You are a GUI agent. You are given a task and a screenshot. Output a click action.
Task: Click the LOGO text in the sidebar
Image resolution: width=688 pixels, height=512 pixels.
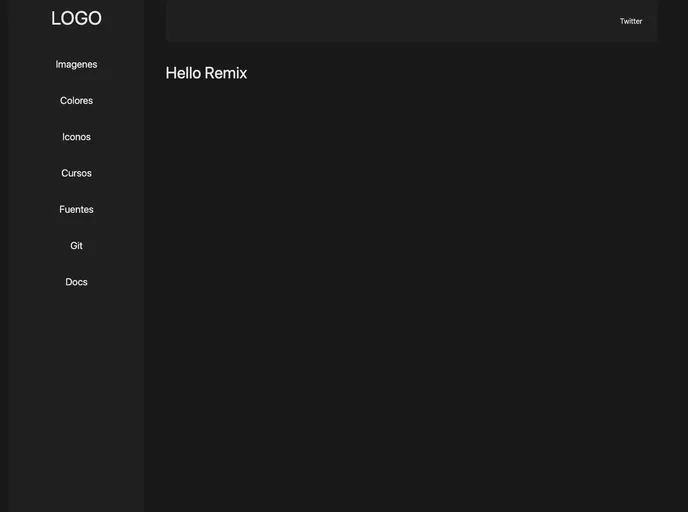click(76, 18)
